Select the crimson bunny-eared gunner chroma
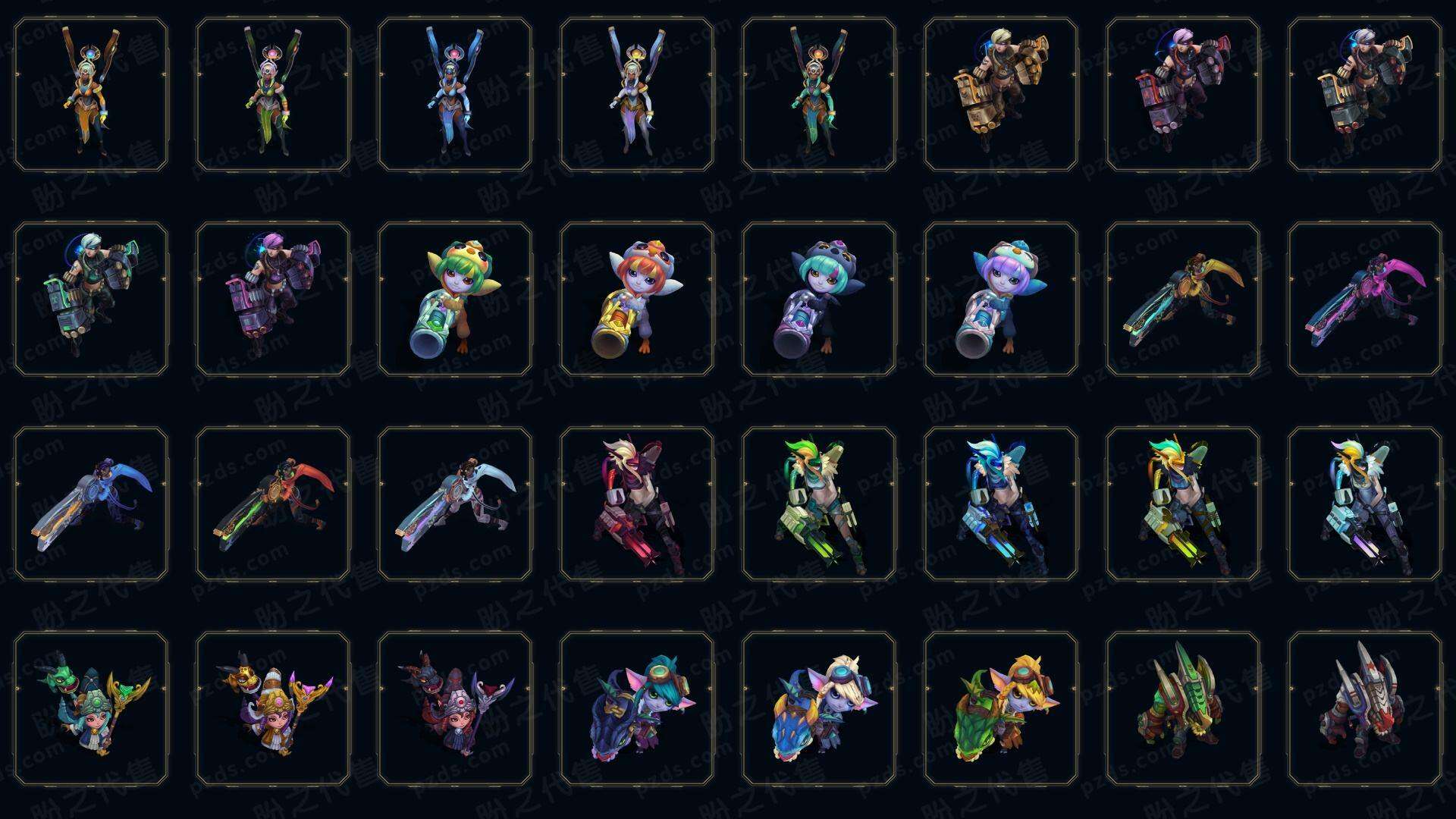The width and height of the screenshot is (1456, 819). (637, 504)
